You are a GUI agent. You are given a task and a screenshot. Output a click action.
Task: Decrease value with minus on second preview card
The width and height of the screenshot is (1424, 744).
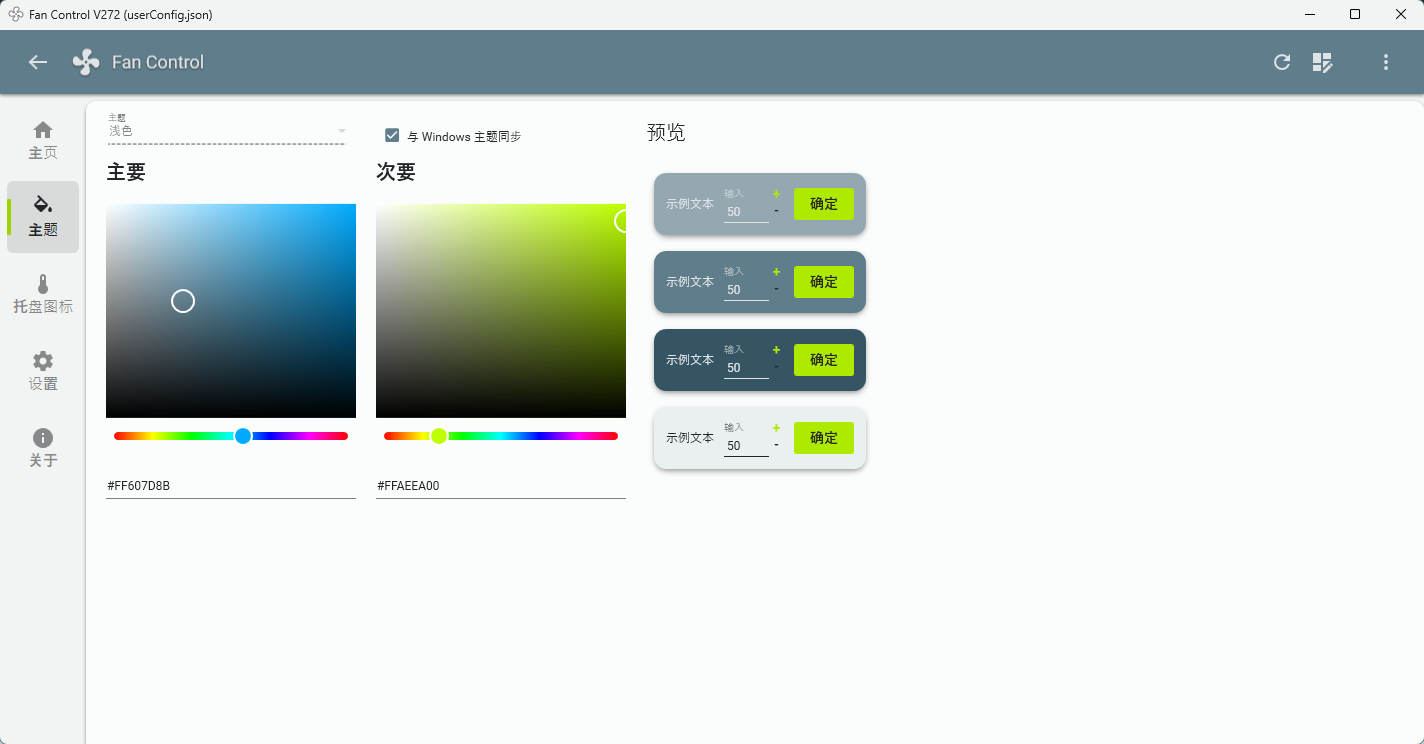tap(776, 288)
